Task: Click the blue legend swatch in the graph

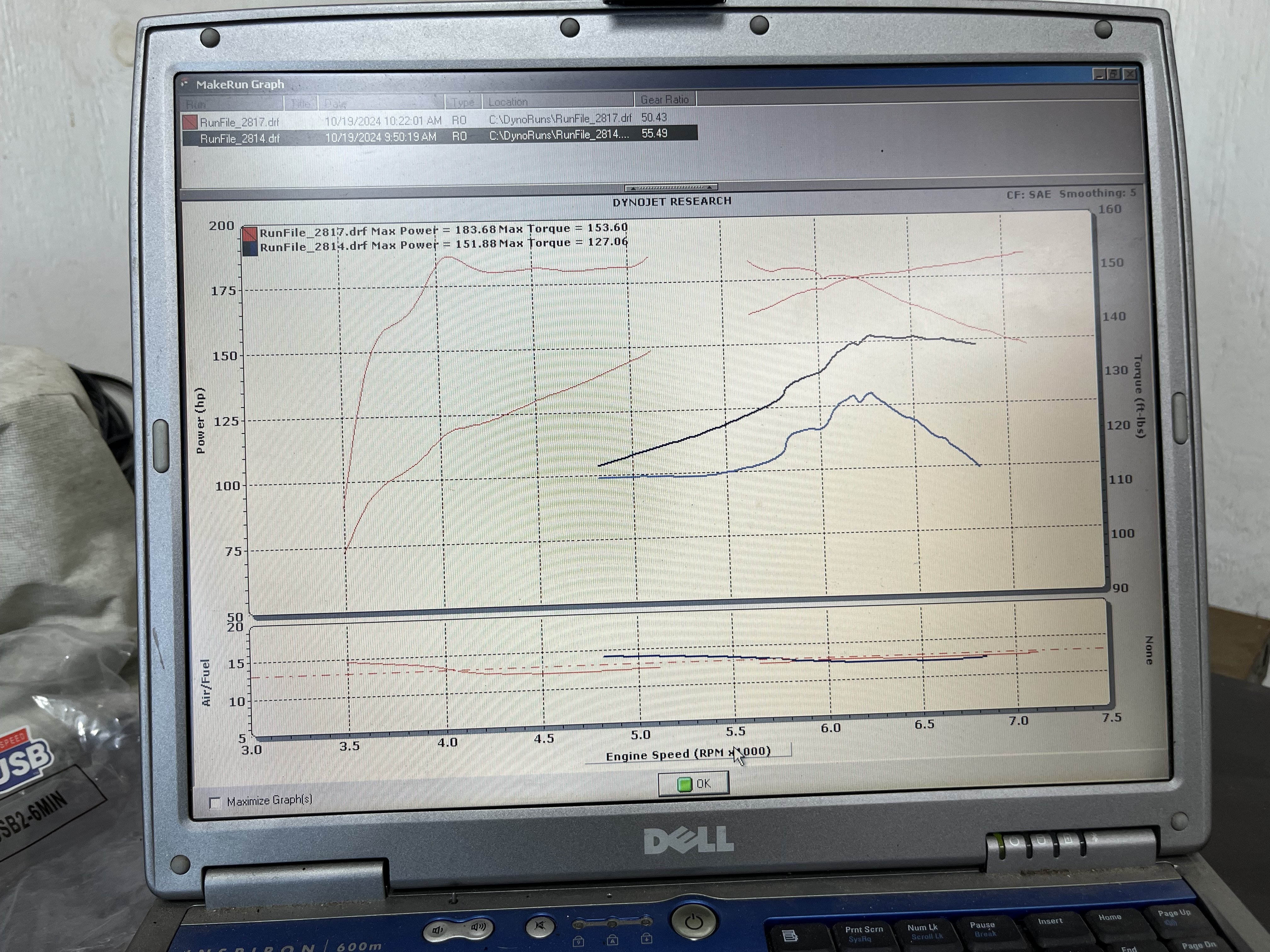Action: click(250, 248)
